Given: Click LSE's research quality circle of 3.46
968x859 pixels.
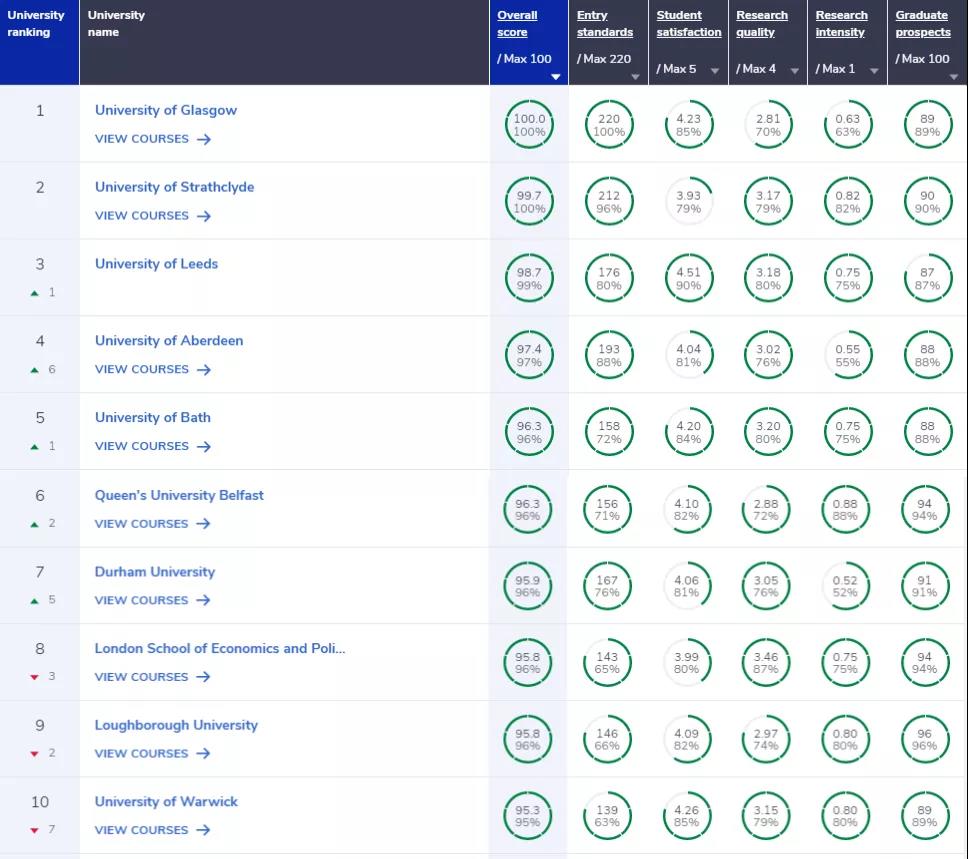Looking at the screenshot, I should coord(766,662).
